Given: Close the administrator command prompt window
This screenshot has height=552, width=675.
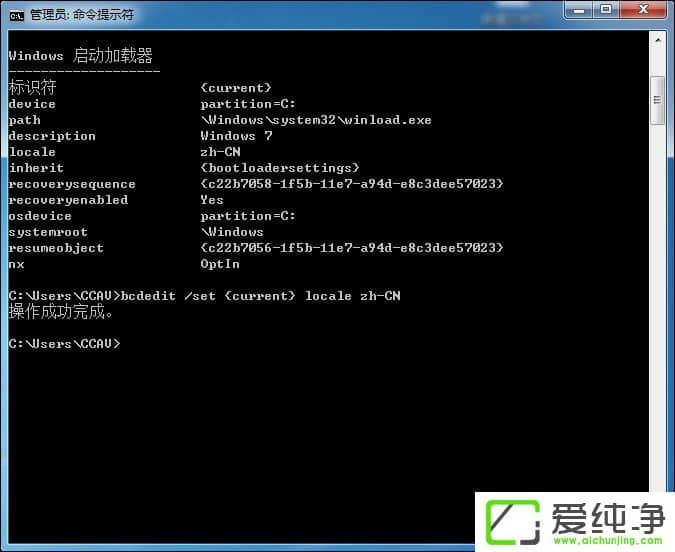Looking at the screenshot, I should pyautogui.click(x=641, y=10).
